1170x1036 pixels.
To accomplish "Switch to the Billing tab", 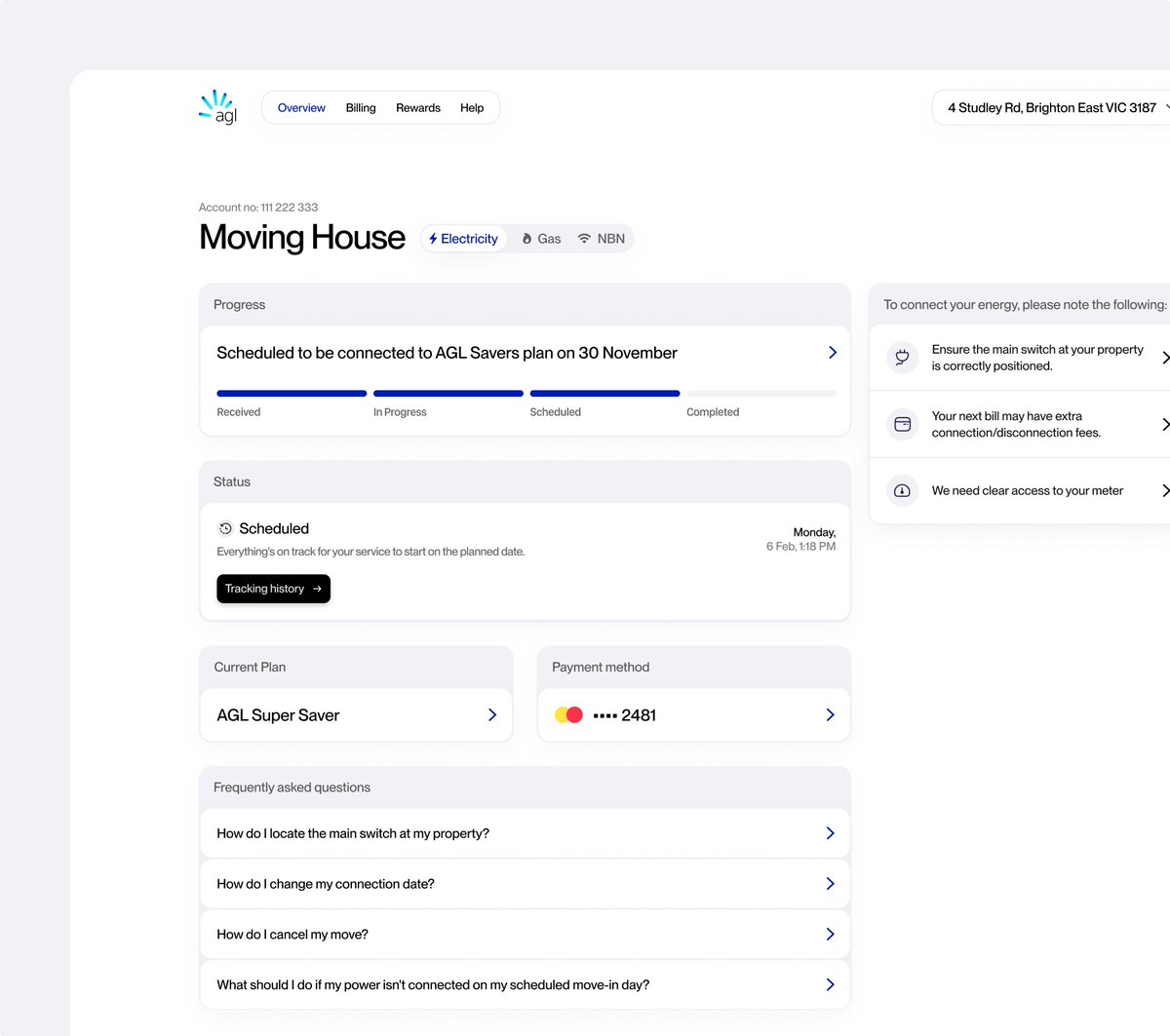I will point(360,107).
